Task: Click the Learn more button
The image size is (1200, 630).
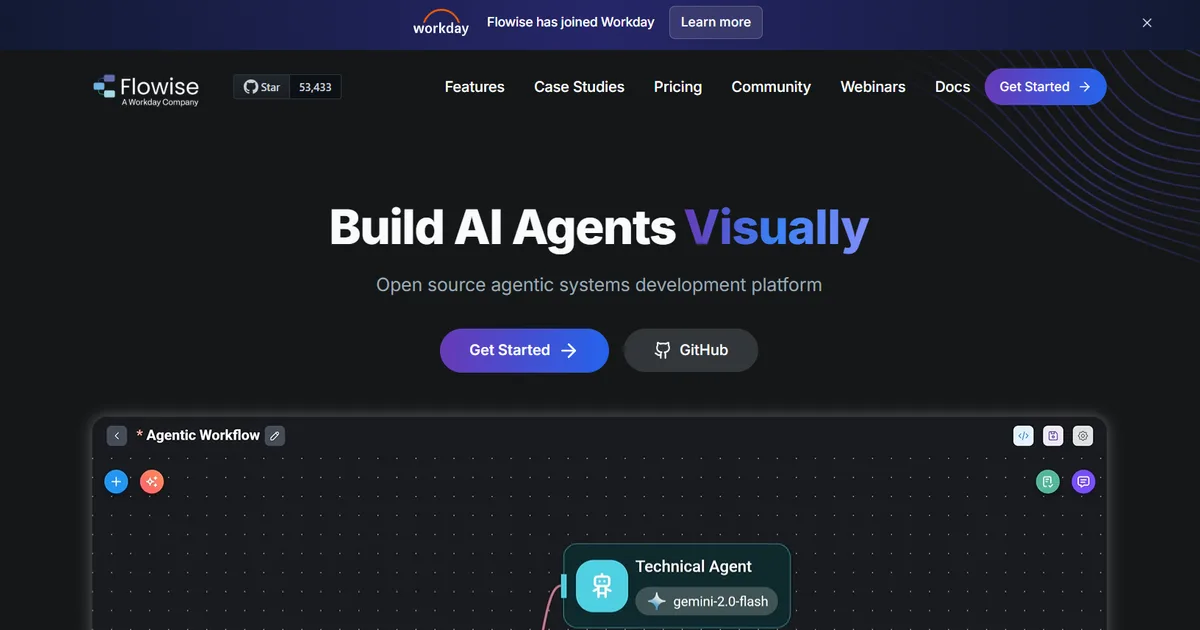Action: coord(716,22)
